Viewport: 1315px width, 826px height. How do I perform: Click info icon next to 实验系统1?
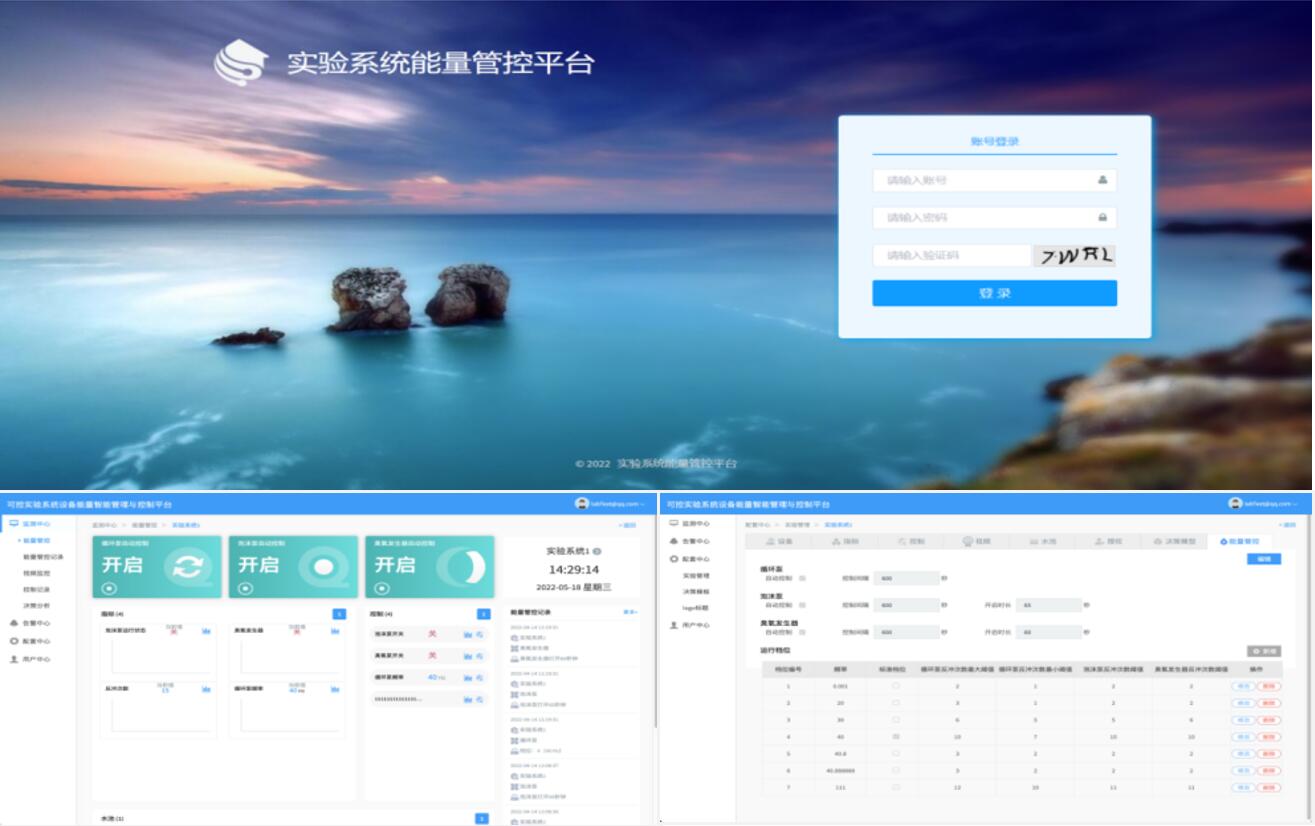point(597,551)
